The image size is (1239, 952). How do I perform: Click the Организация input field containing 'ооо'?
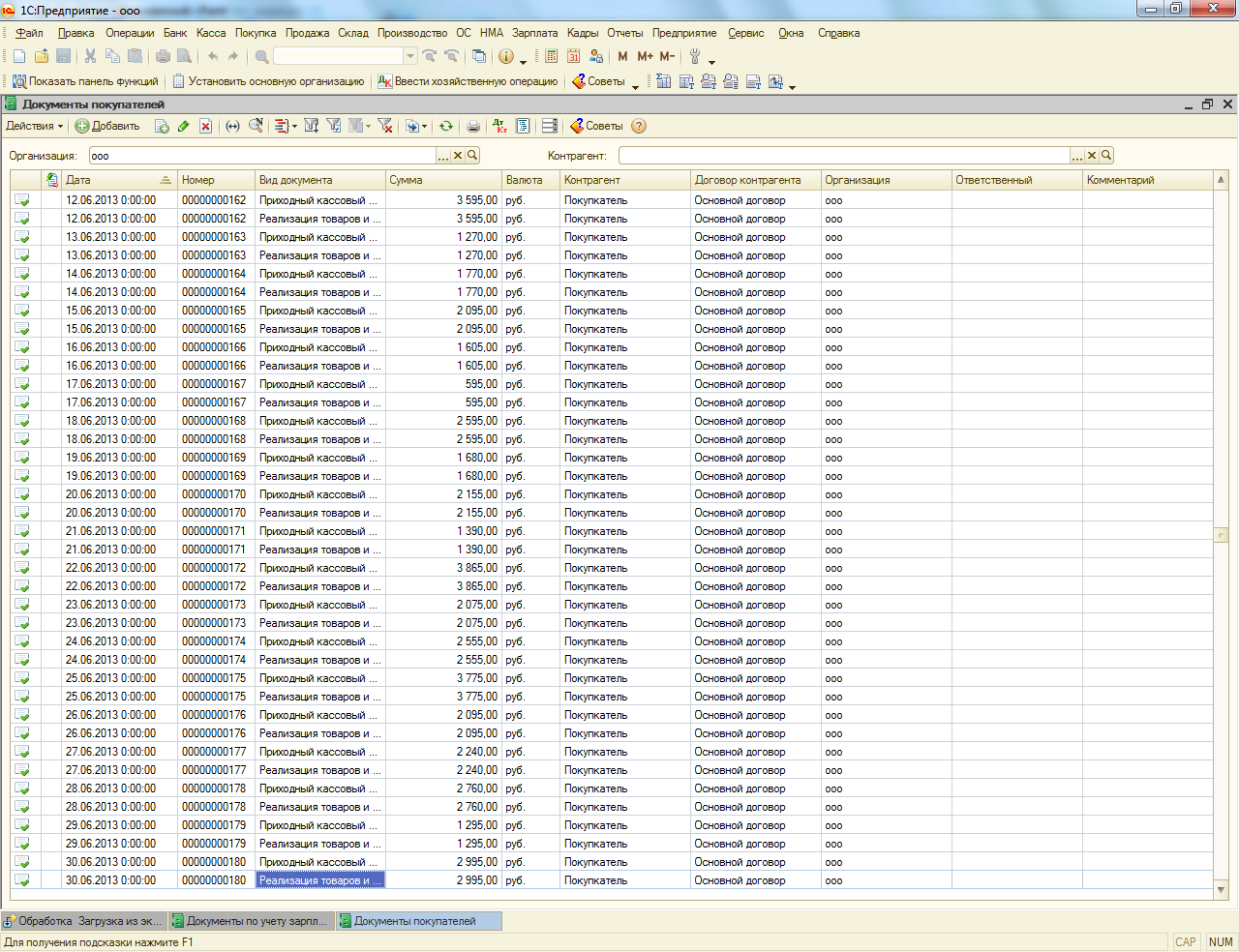(x=262, y=156)
